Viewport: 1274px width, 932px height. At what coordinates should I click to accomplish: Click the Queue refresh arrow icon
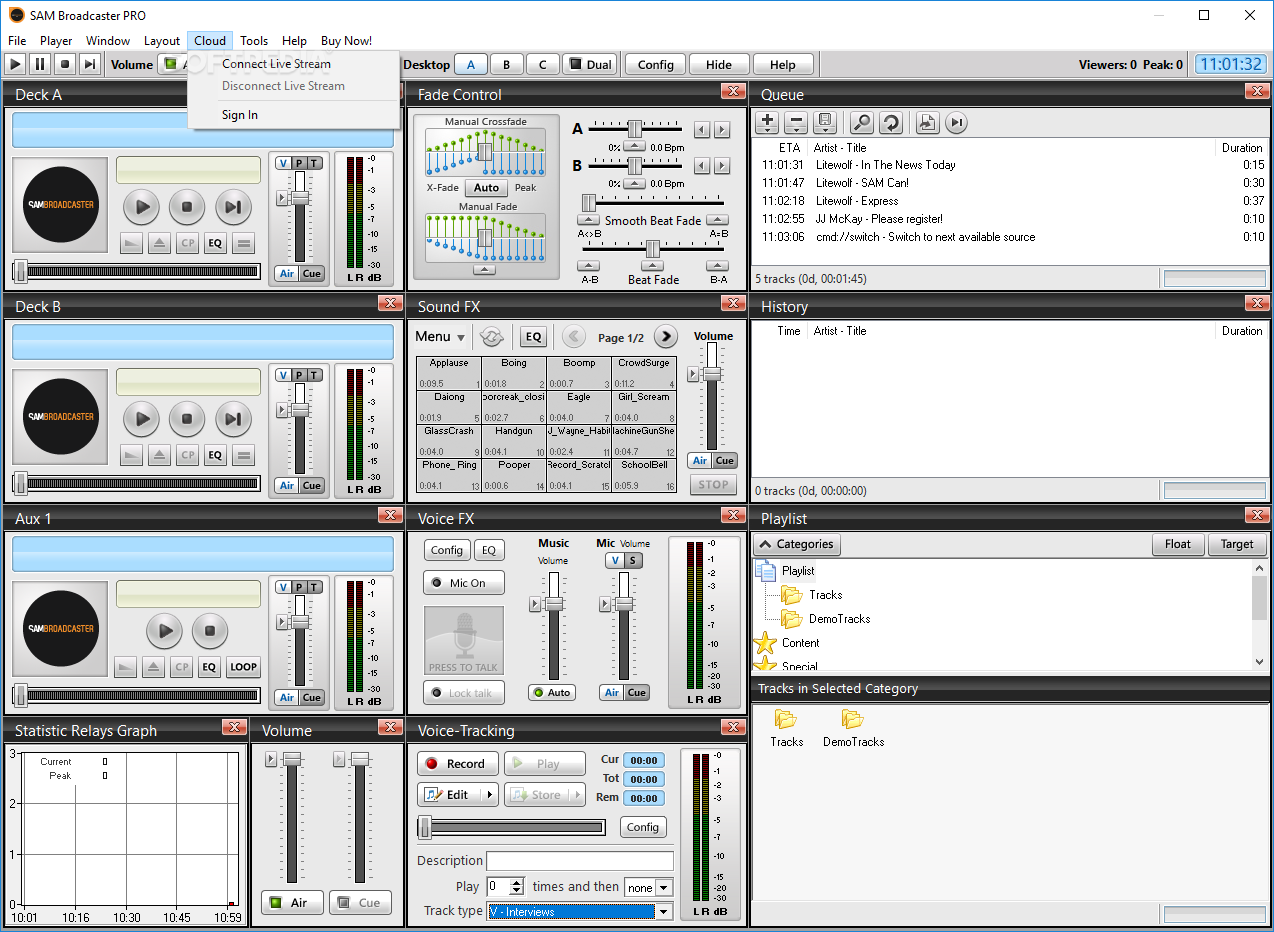[x=890, y=123]
